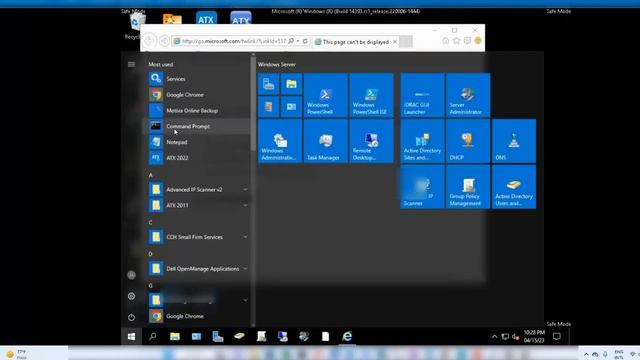
Task: Open the Windows PowerShell ISE tile
Action: (371, 96)
